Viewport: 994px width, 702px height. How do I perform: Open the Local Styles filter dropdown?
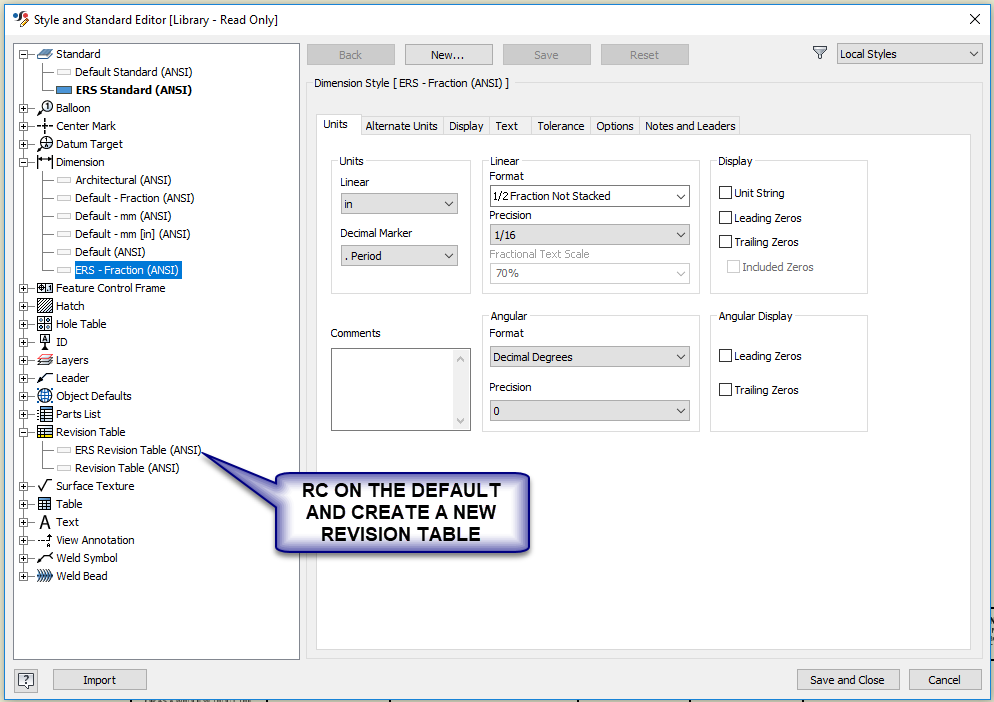tap(909, 54)
